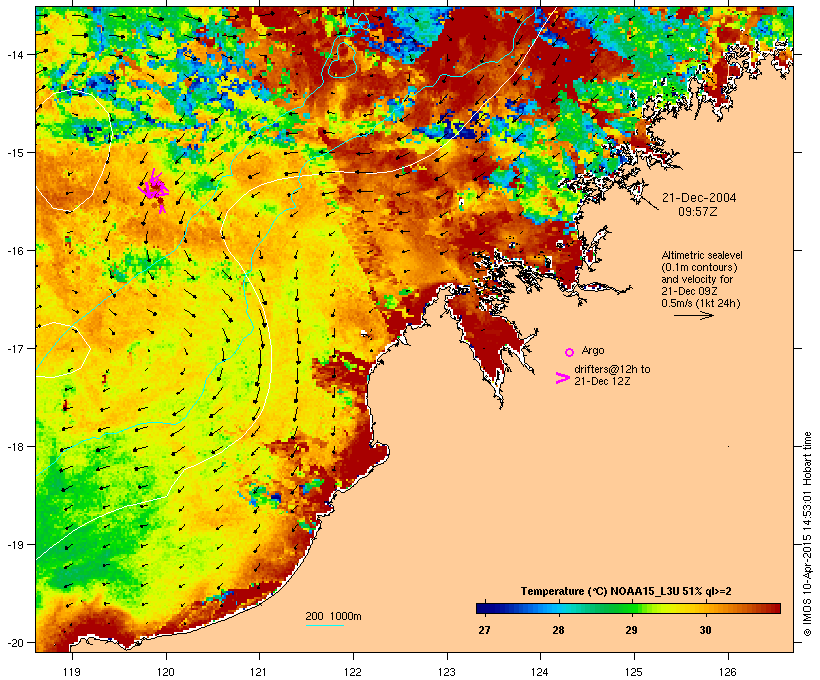
Task: Click the '21-Dec 12Z' legend text
Action: pos(602,381)
